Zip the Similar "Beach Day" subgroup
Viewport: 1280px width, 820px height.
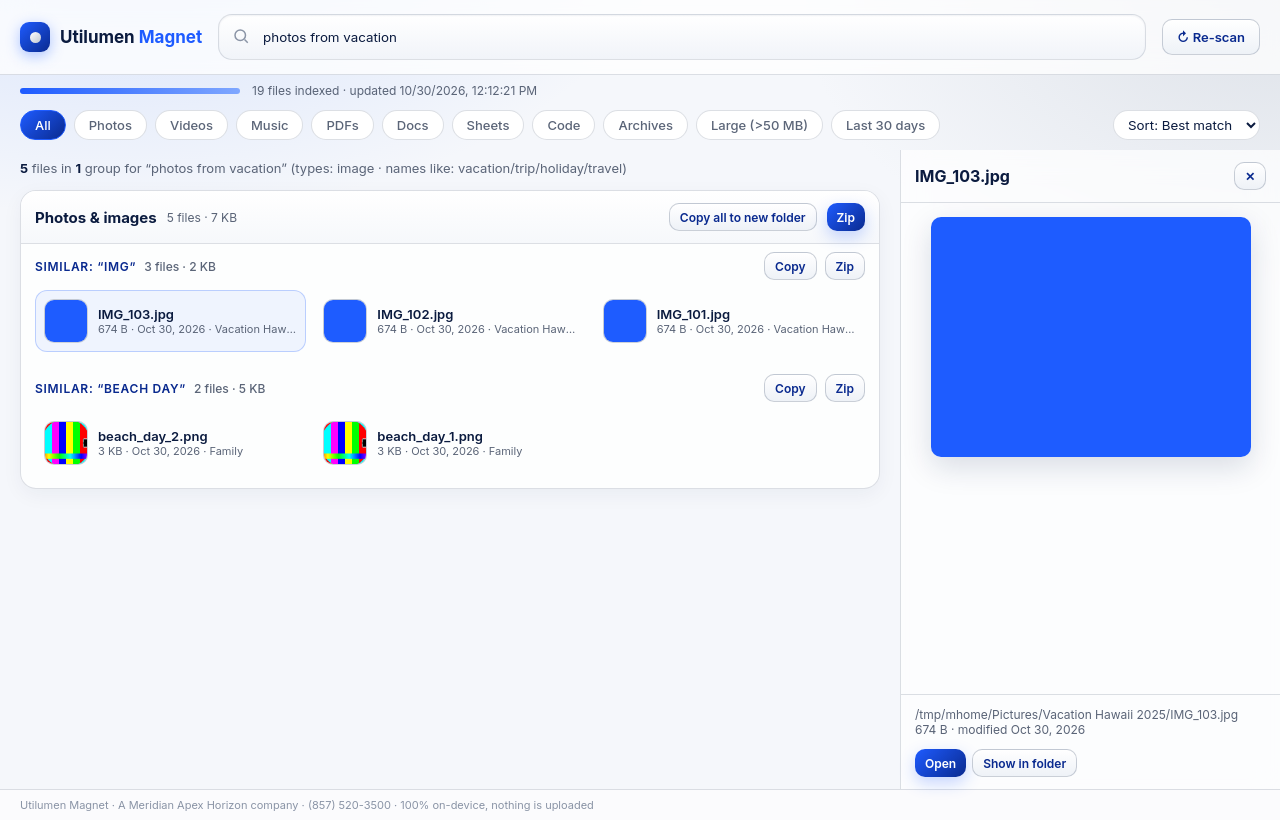point(845,388)
